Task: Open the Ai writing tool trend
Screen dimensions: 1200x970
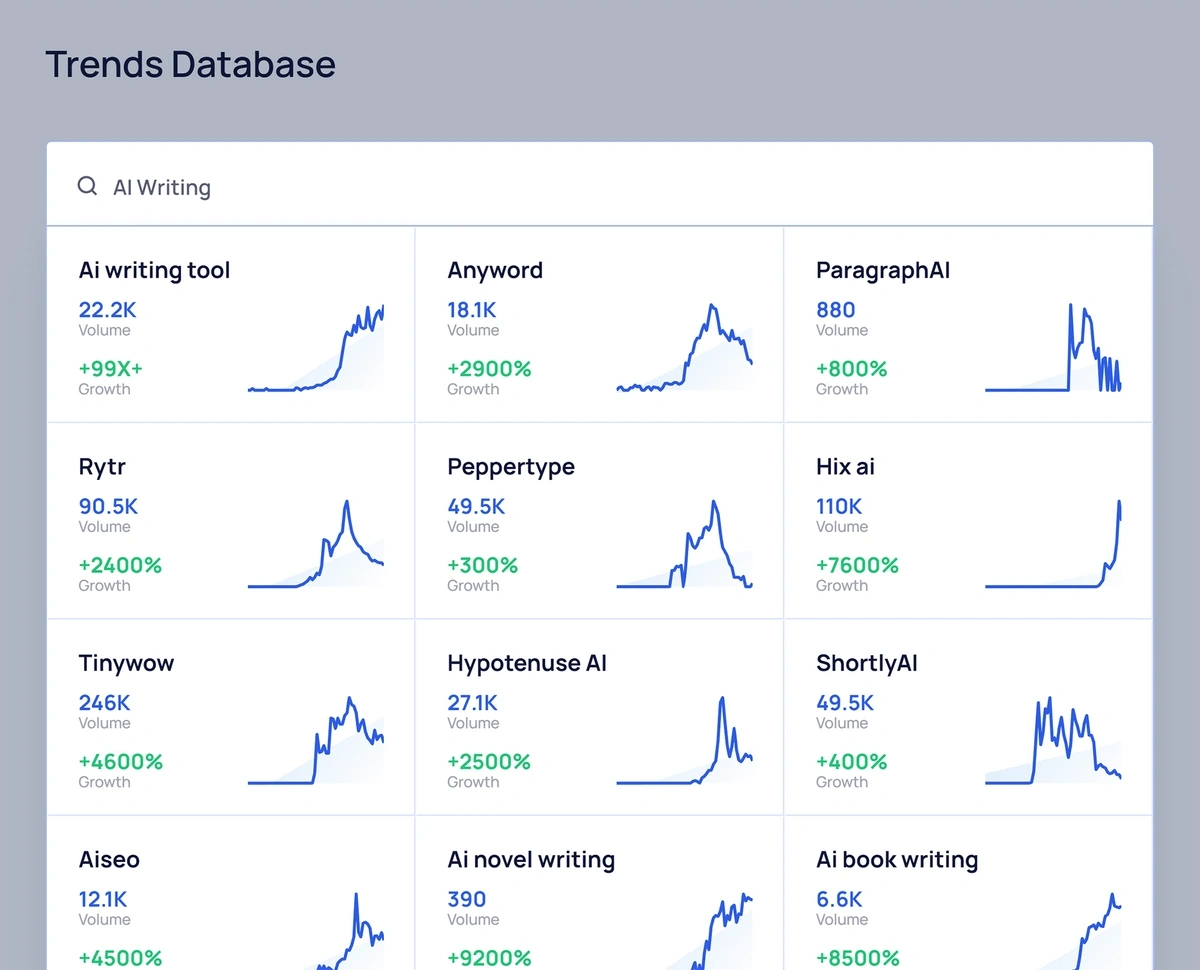Action: point(154,270)
